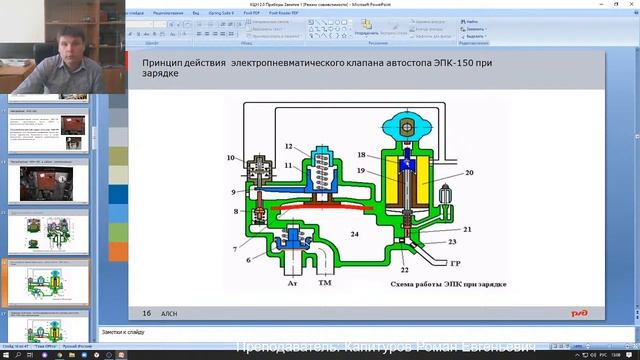Open the columns layout option
This screenshot has width=640, height=360.
(231, 34)
